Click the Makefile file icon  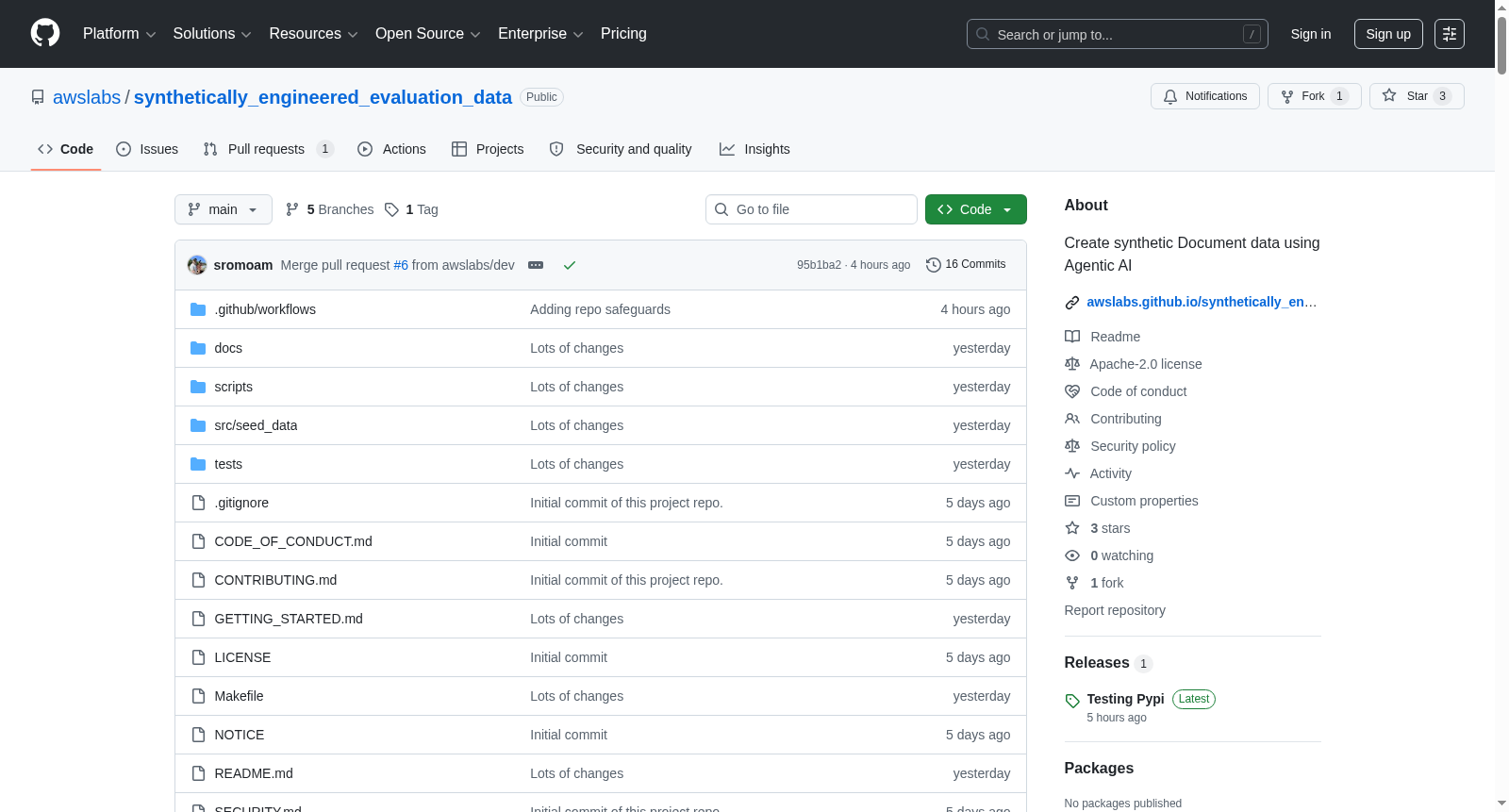click(198, 696)
